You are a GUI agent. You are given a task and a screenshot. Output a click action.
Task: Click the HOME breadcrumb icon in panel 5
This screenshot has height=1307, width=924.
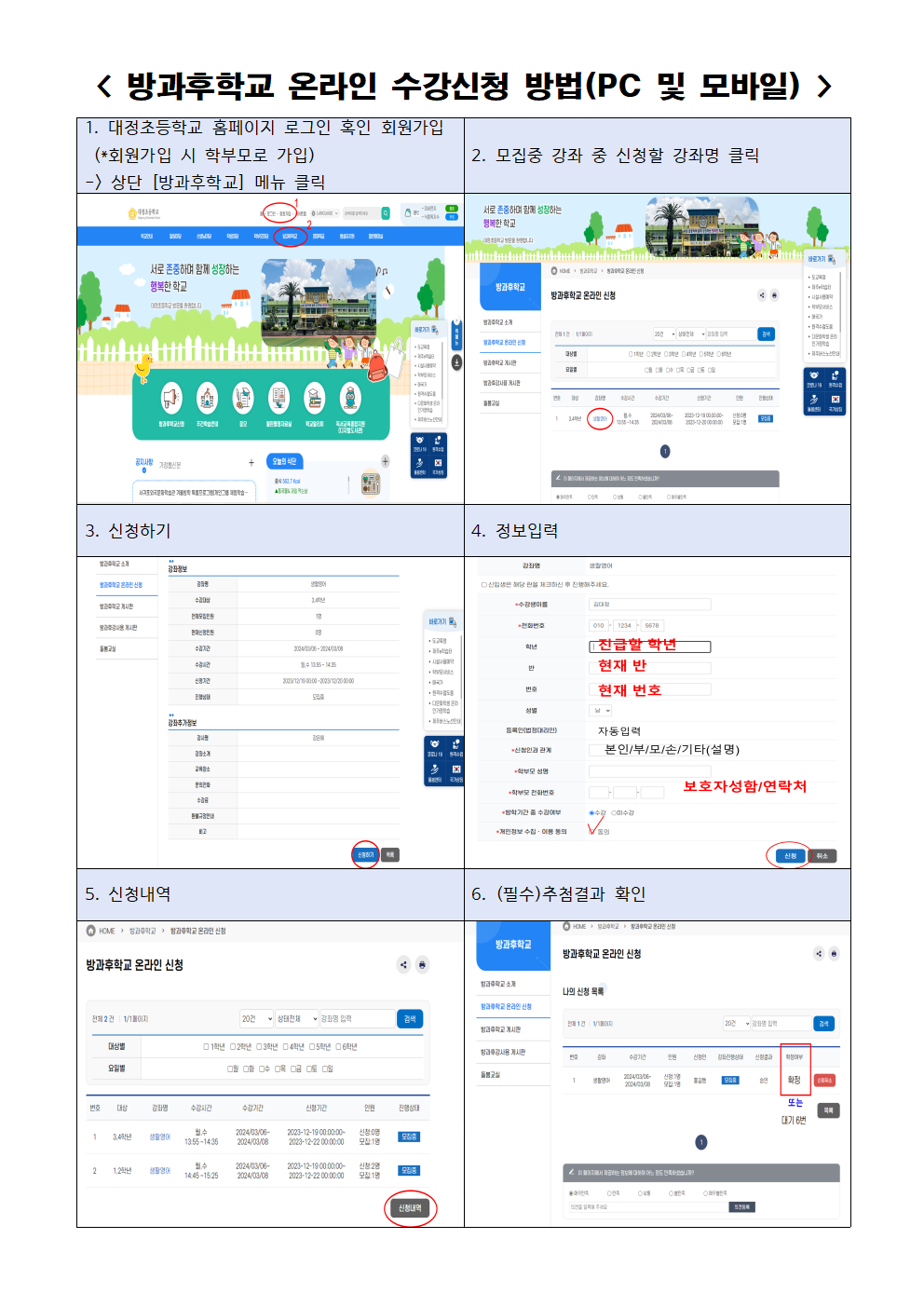coord(91,931)
